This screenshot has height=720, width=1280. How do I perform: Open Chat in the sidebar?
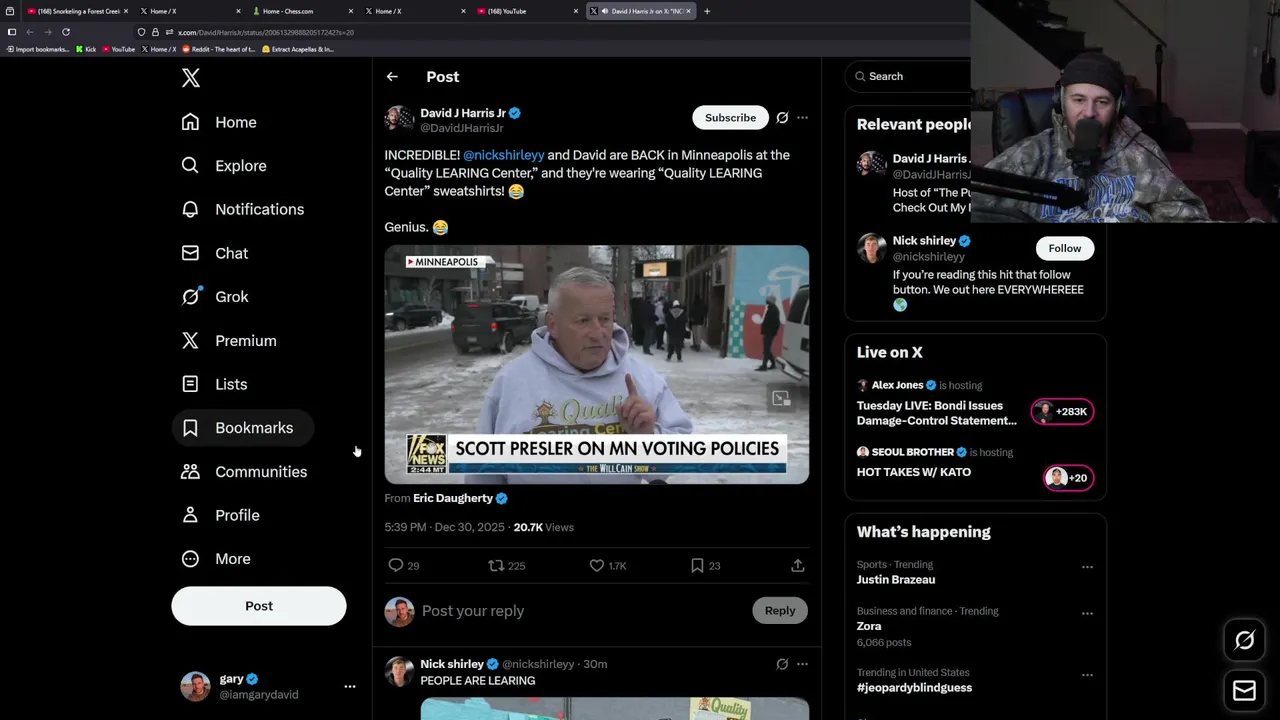(x=215, y=253)
